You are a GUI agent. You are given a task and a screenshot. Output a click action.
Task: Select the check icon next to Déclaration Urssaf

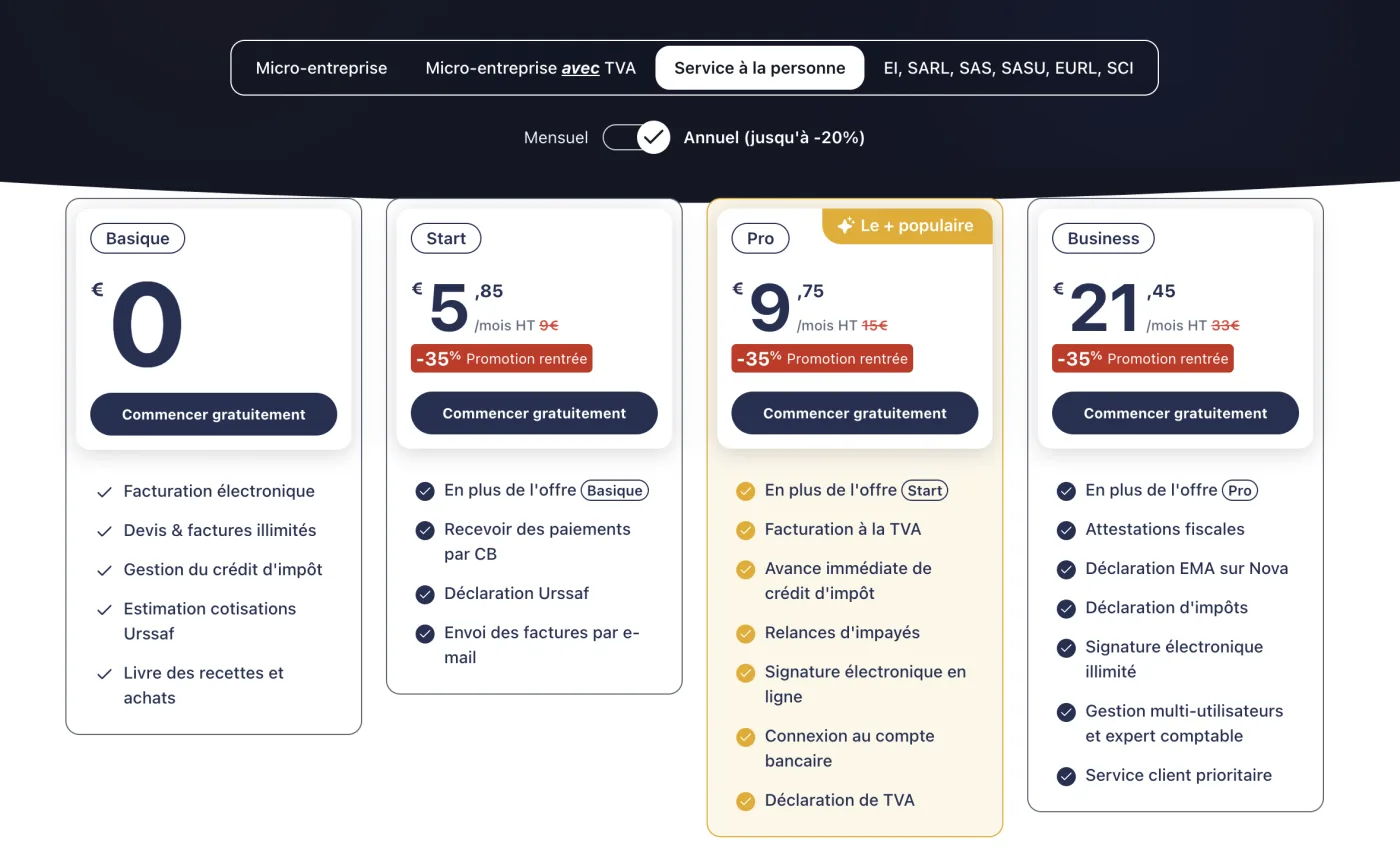click(x=425, y=594)
